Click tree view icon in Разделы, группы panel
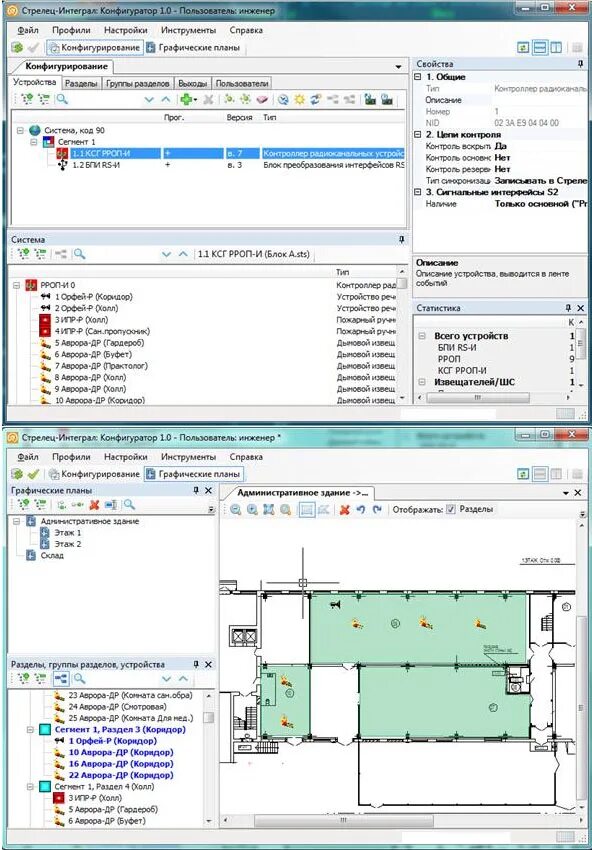This screenshot has height=850, width=592. tap(61, 678)
